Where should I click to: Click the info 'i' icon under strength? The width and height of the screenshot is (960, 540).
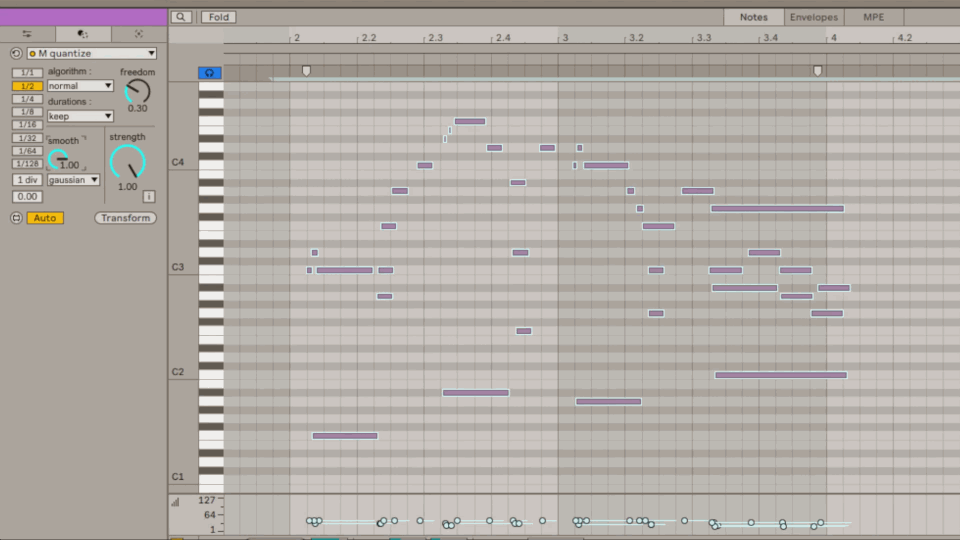pyautogui.click(x=149, y=197)
